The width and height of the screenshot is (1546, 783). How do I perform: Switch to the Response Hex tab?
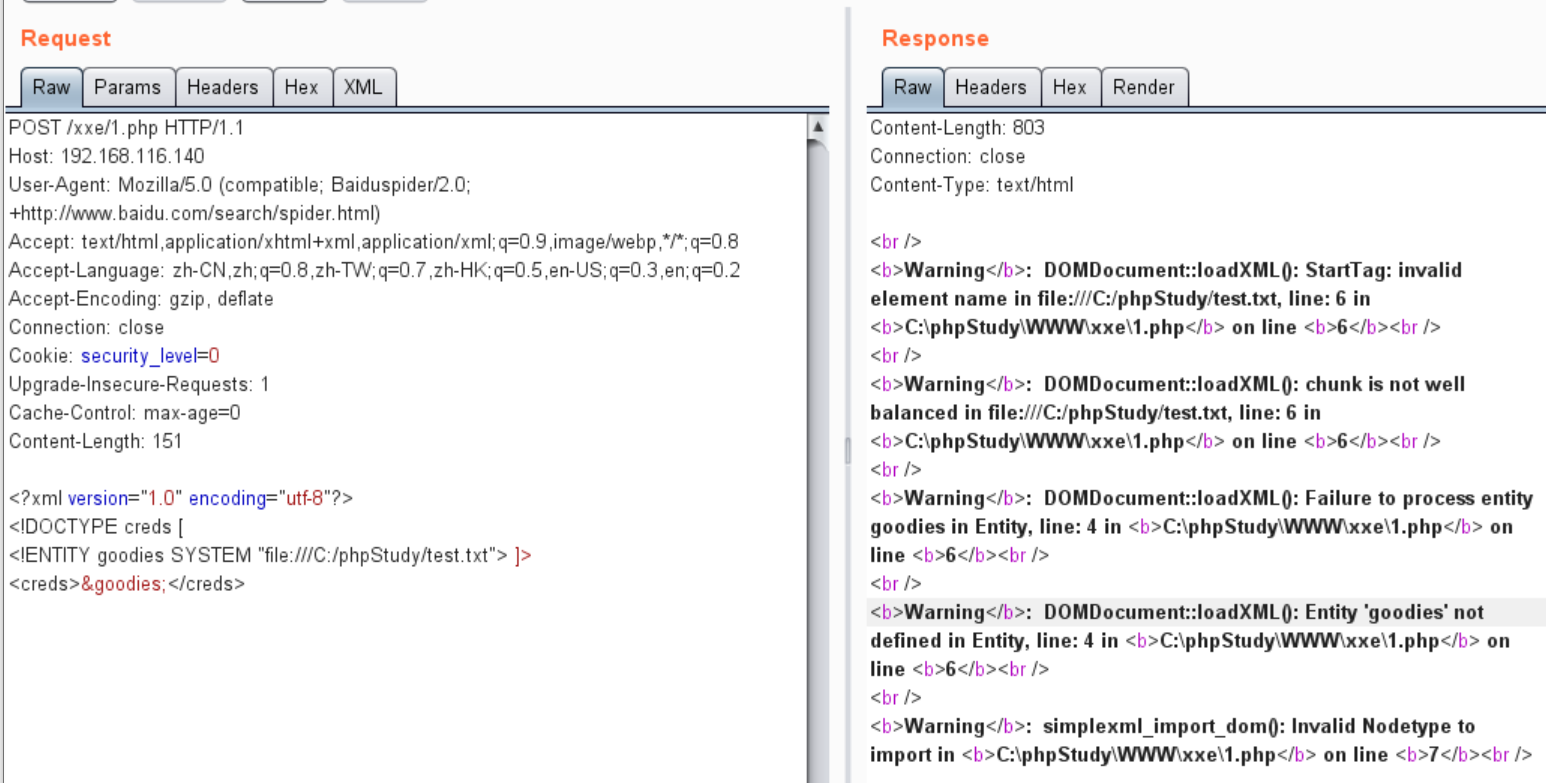[x=1070, y=87]
